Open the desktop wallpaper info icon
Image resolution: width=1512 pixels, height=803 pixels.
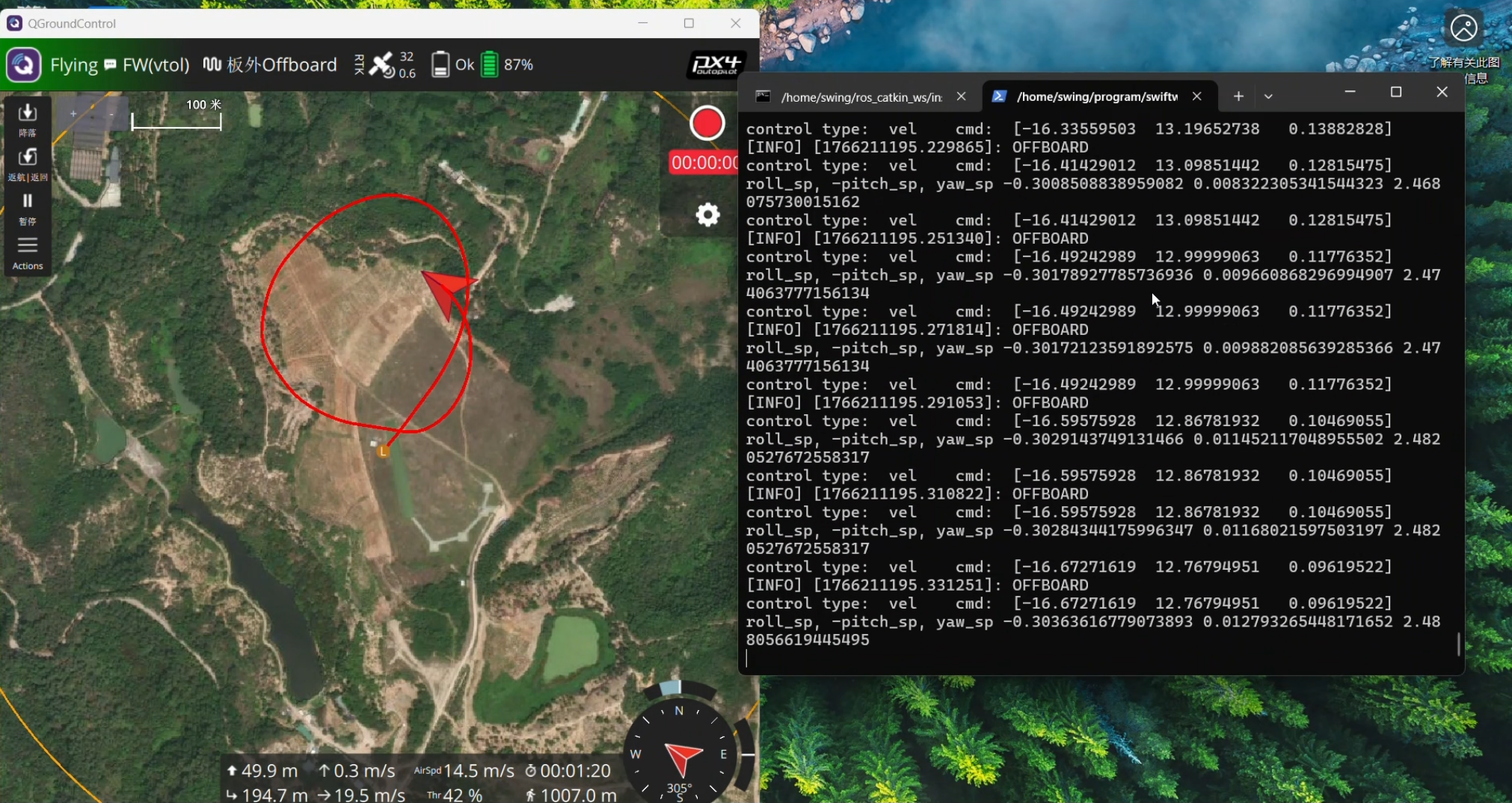click(1463, 28)
